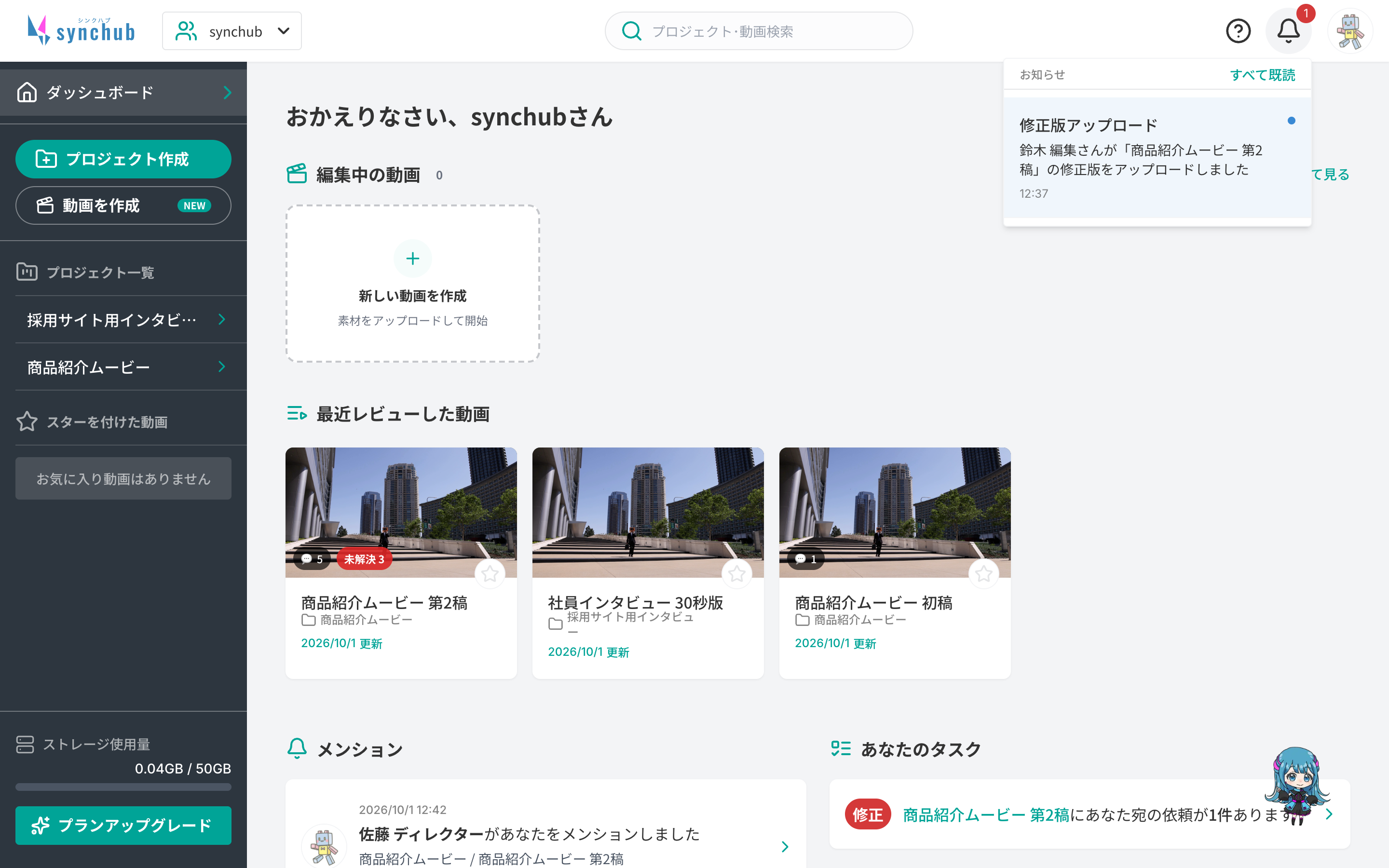The height and width of the screenshot is (868, 1389).
Task: Focus the プロジェクト・動画検索 search field
Action: click(759, 31)
